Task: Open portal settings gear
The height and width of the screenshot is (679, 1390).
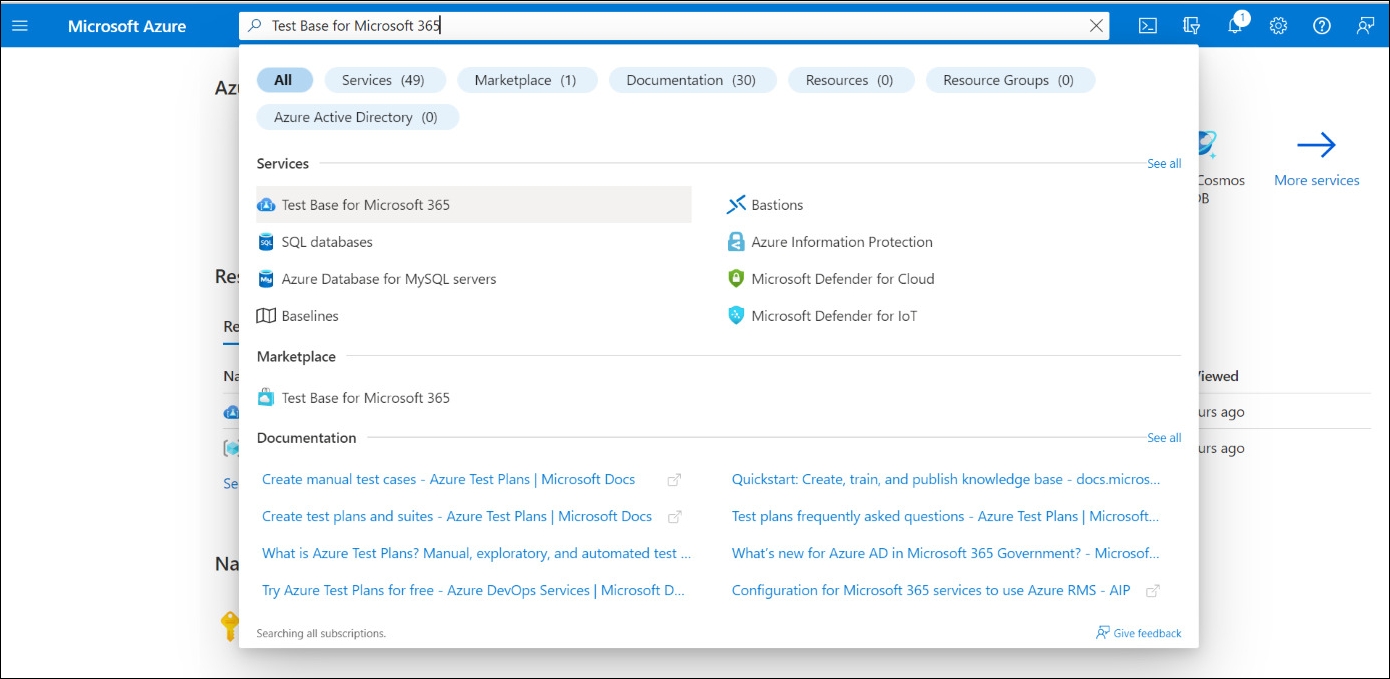Action: coord(1278,26)
